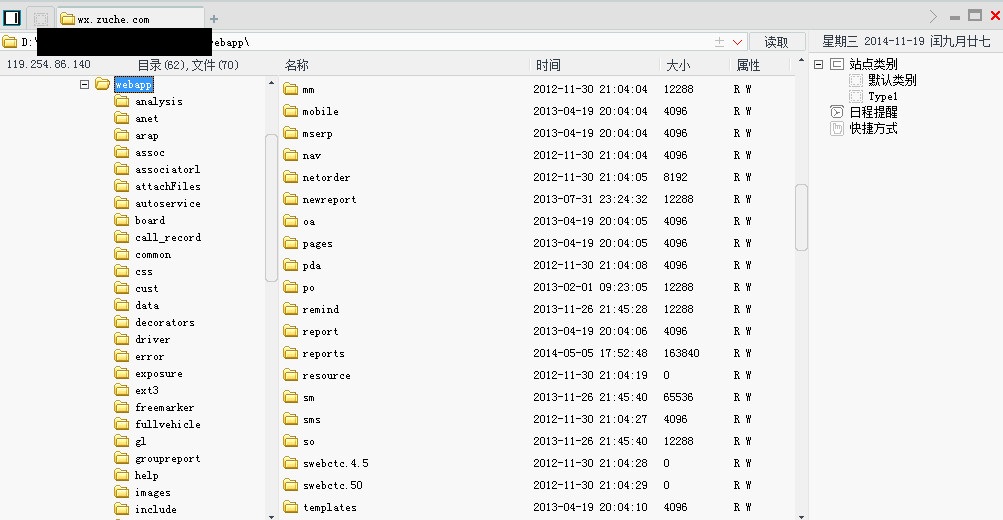Click the dotted square icon beside tab

click(40, 19)
